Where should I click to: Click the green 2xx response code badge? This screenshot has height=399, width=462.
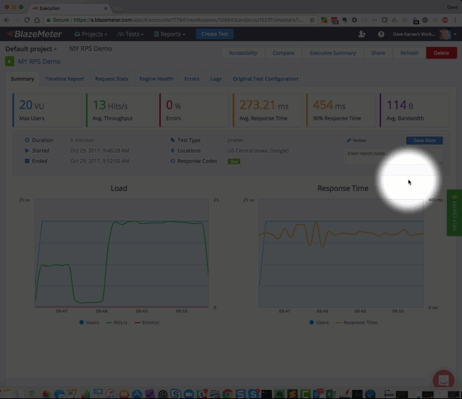tap(234, 161)
